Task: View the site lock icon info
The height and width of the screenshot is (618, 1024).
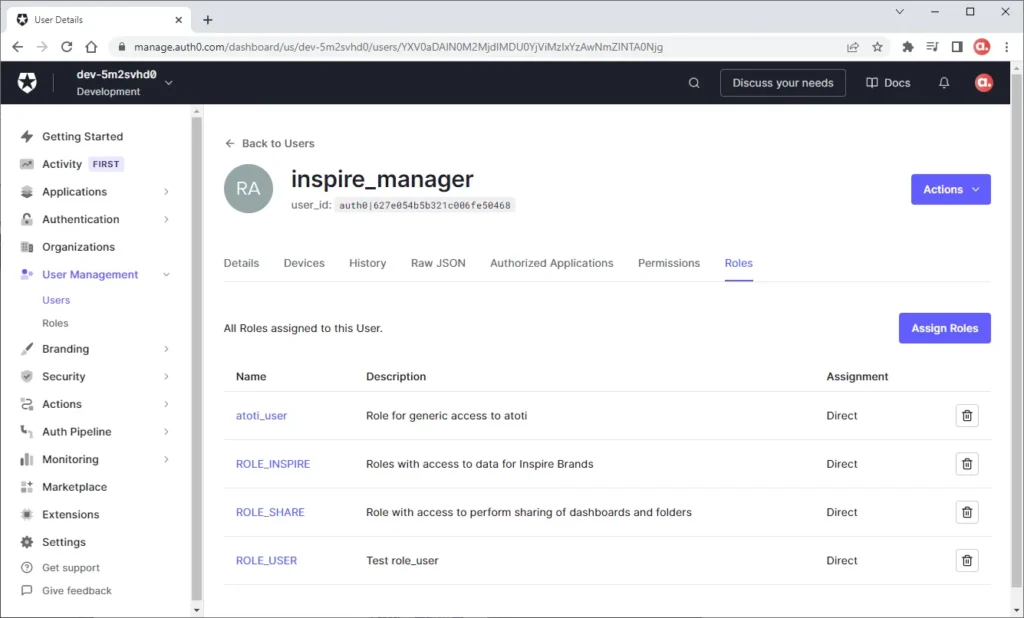Action: click(121, 47)
